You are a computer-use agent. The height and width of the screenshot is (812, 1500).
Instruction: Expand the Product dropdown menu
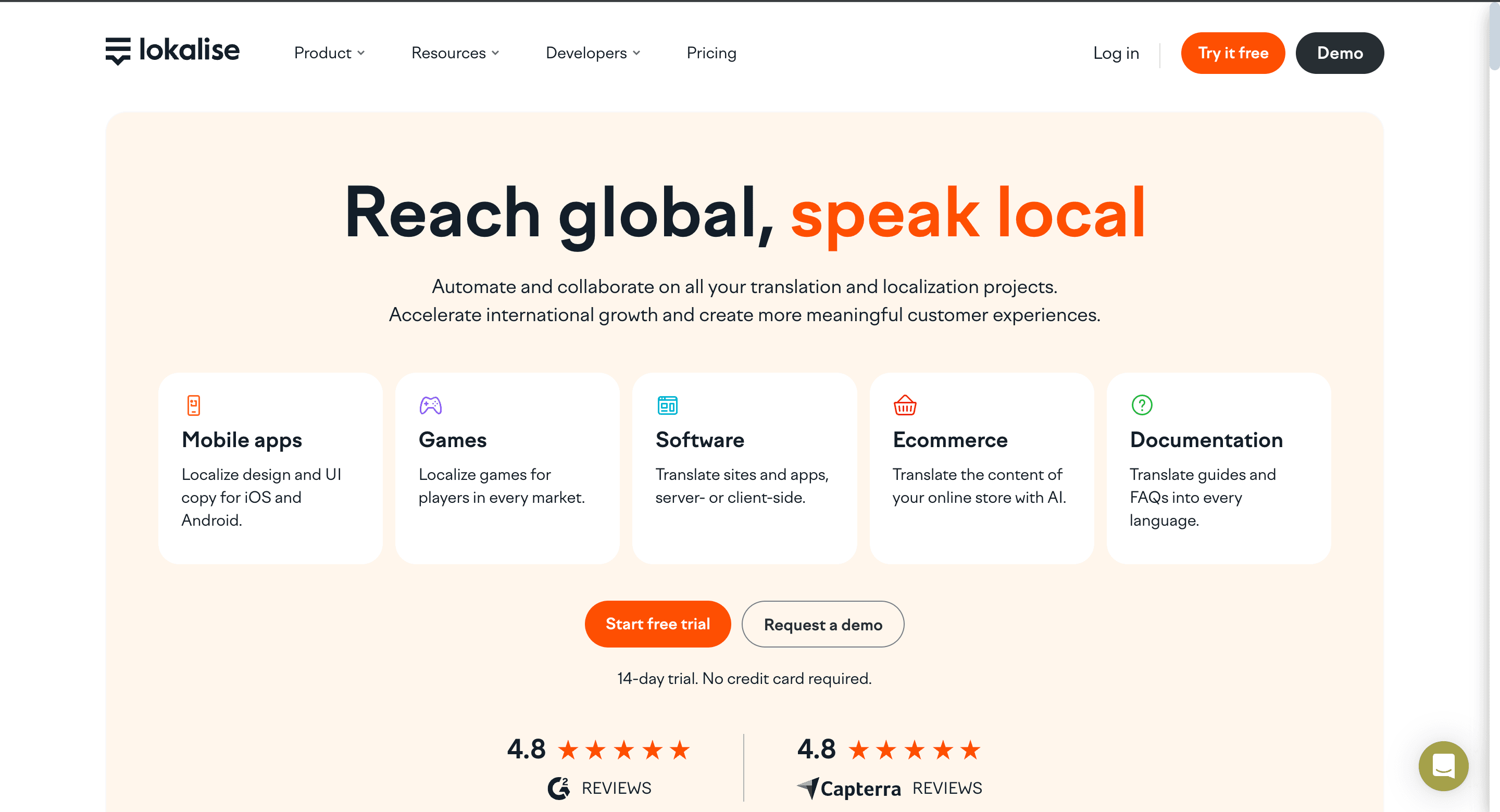pyautogui.click(x=330, y=53)
